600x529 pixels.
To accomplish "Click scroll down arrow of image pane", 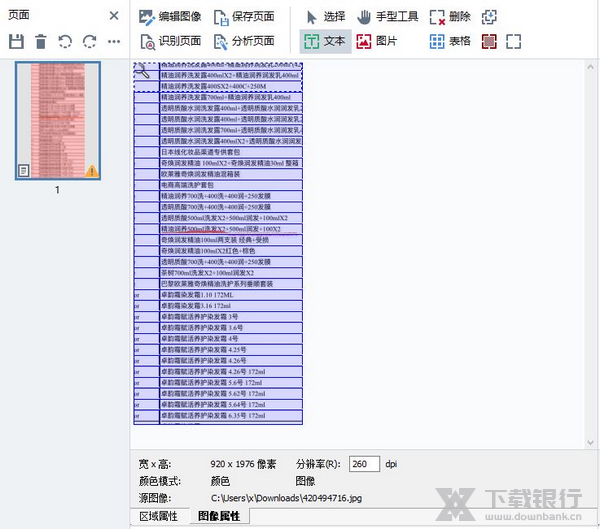I will point(590,442).
